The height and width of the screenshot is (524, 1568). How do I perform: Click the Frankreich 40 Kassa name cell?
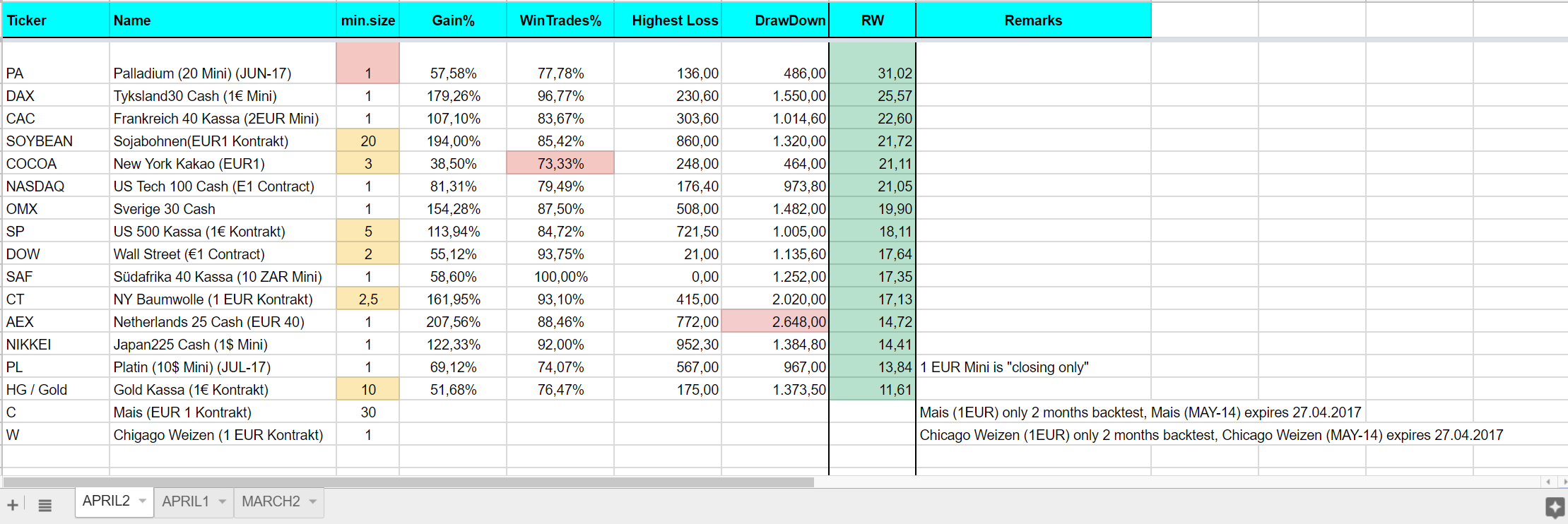tap(223, 118)
